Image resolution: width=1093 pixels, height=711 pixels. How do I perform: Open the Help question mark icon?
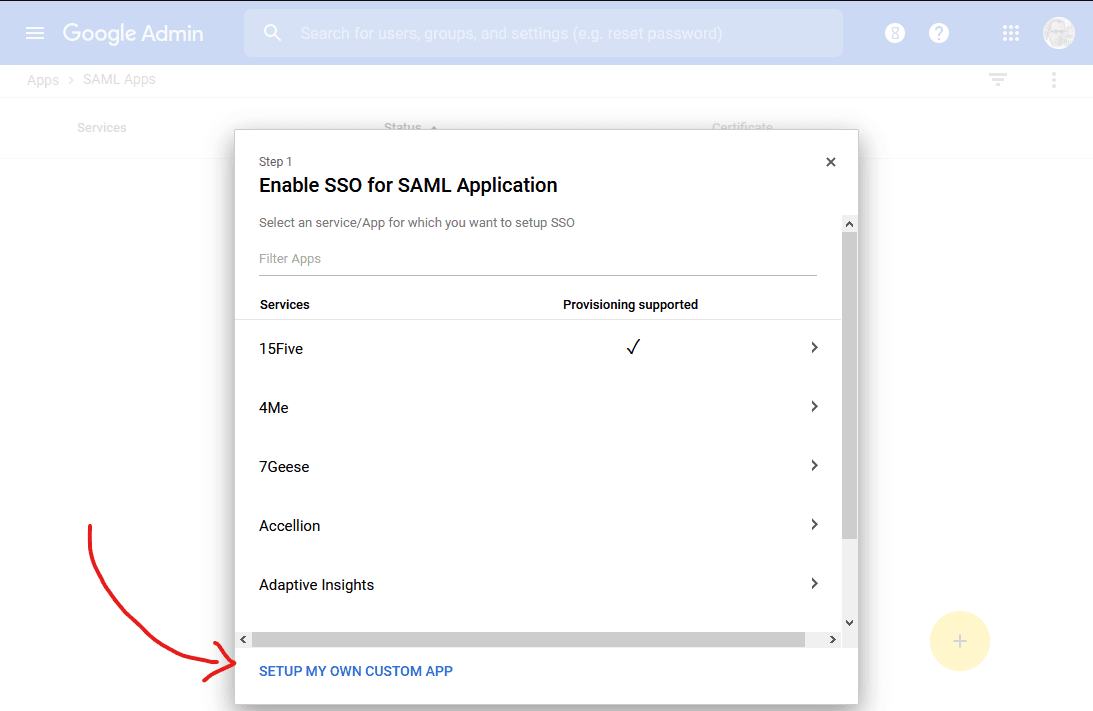pos(939,33)
